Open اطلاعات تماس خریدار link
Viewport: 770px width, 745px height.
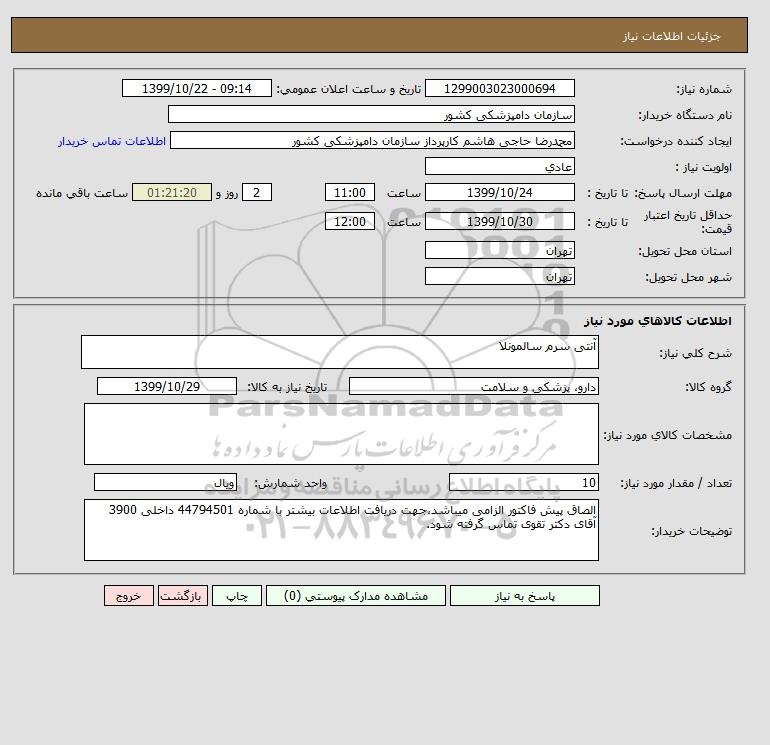112,141
